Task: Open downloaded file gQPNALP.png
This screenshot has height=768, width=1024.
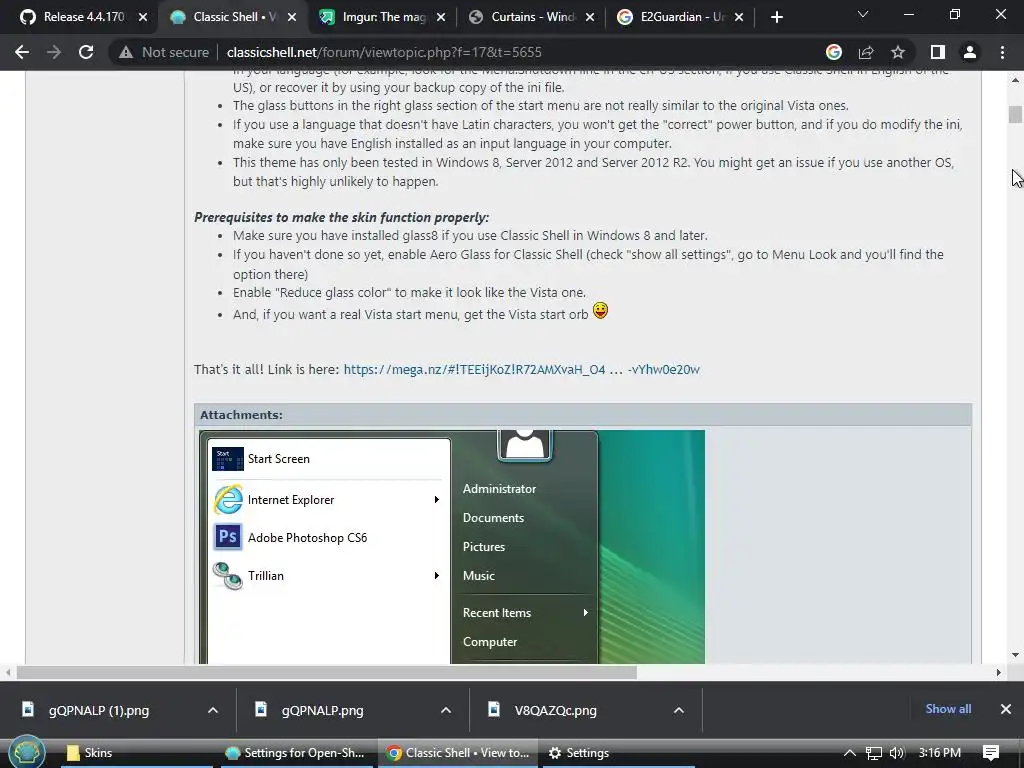Action: click(322, 710)
